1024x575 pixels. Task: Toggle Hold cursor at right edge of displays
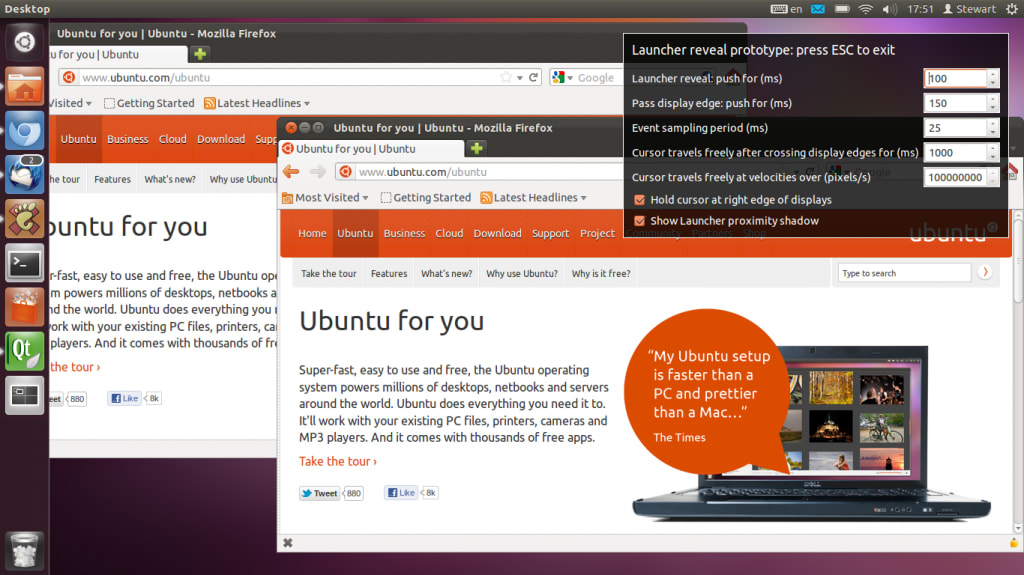639,200
